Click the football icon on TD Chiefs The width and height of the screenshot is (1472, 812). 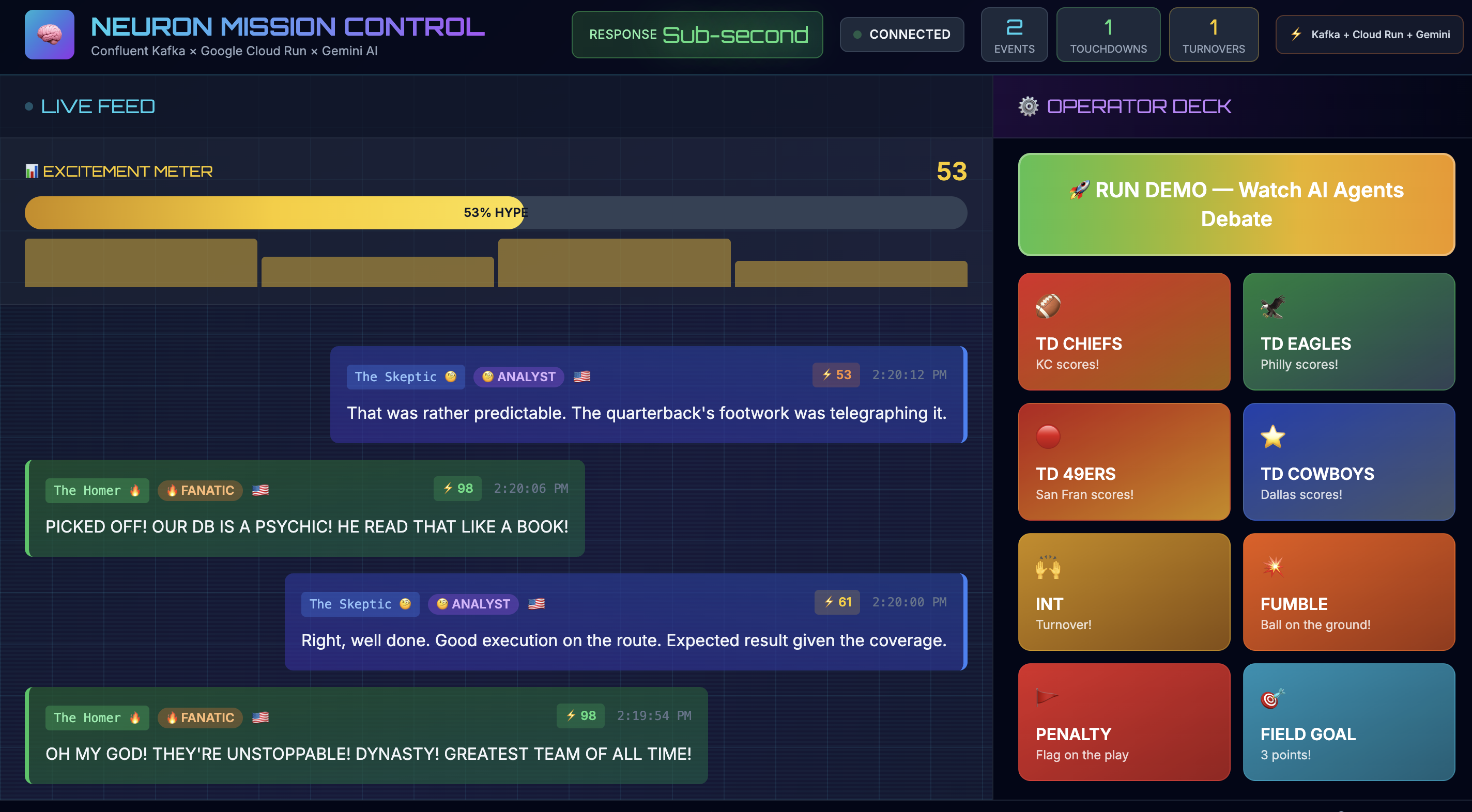pos(1048,307)
